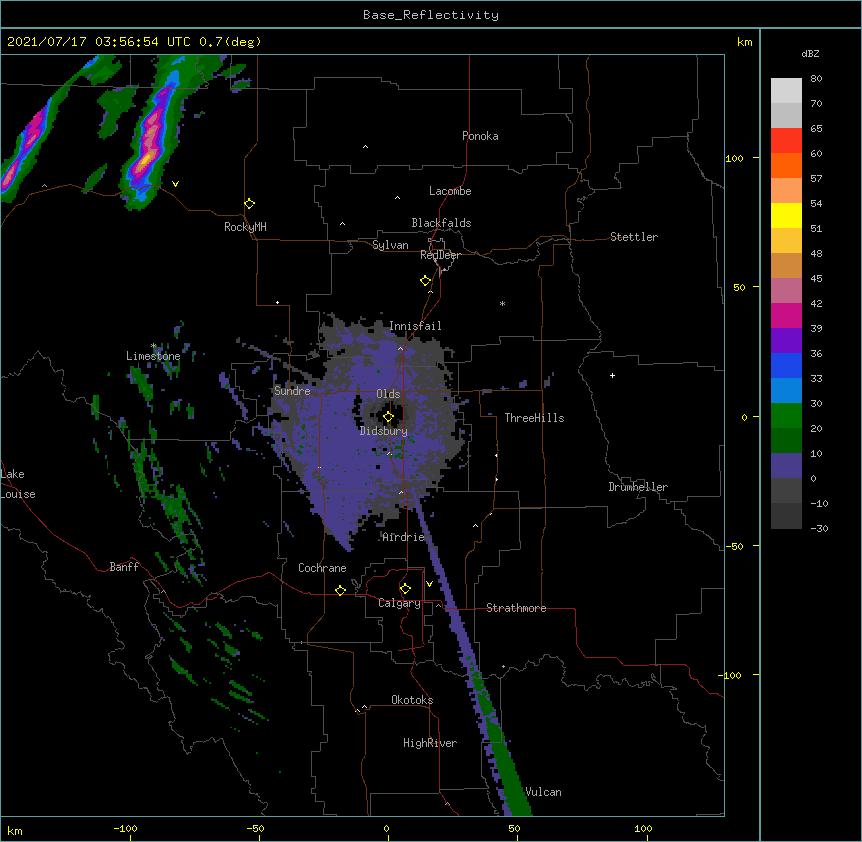Select the royal blue 33-36 dBZ legend swatch
The width and height of the screenshot is (862, 842).
click(786, 365)
